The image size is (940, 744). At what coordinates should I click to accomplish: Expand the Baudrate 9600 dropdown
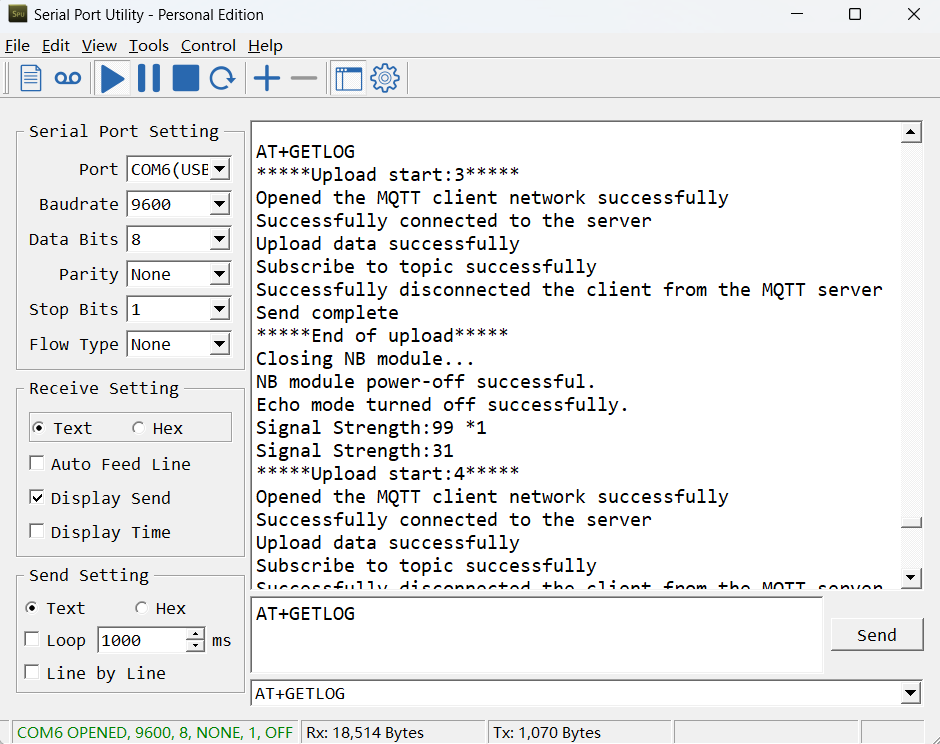pyautogui.click(x=220, y=204)
